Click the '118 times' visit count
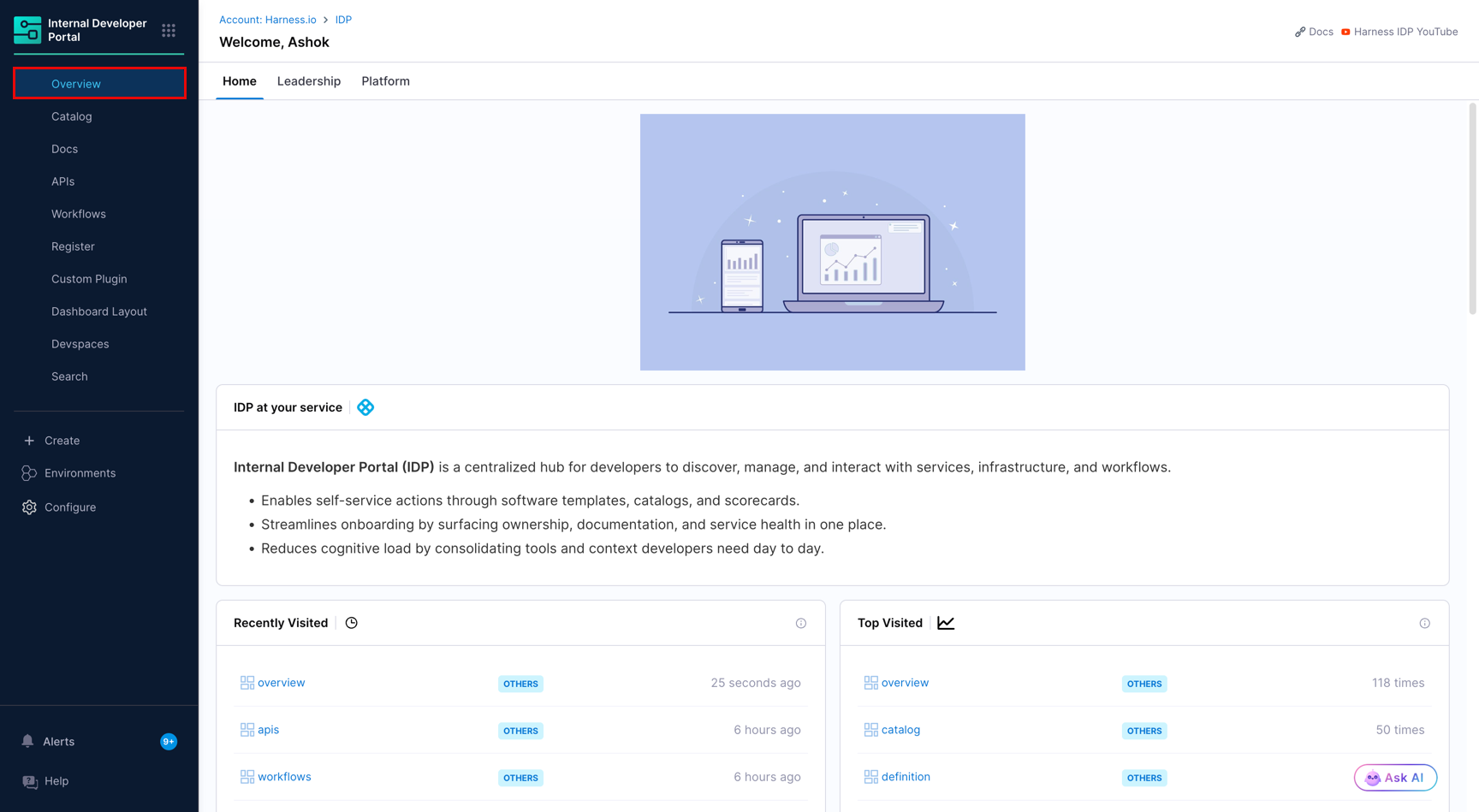1479x812 pixels. (x=1399, y=683)
